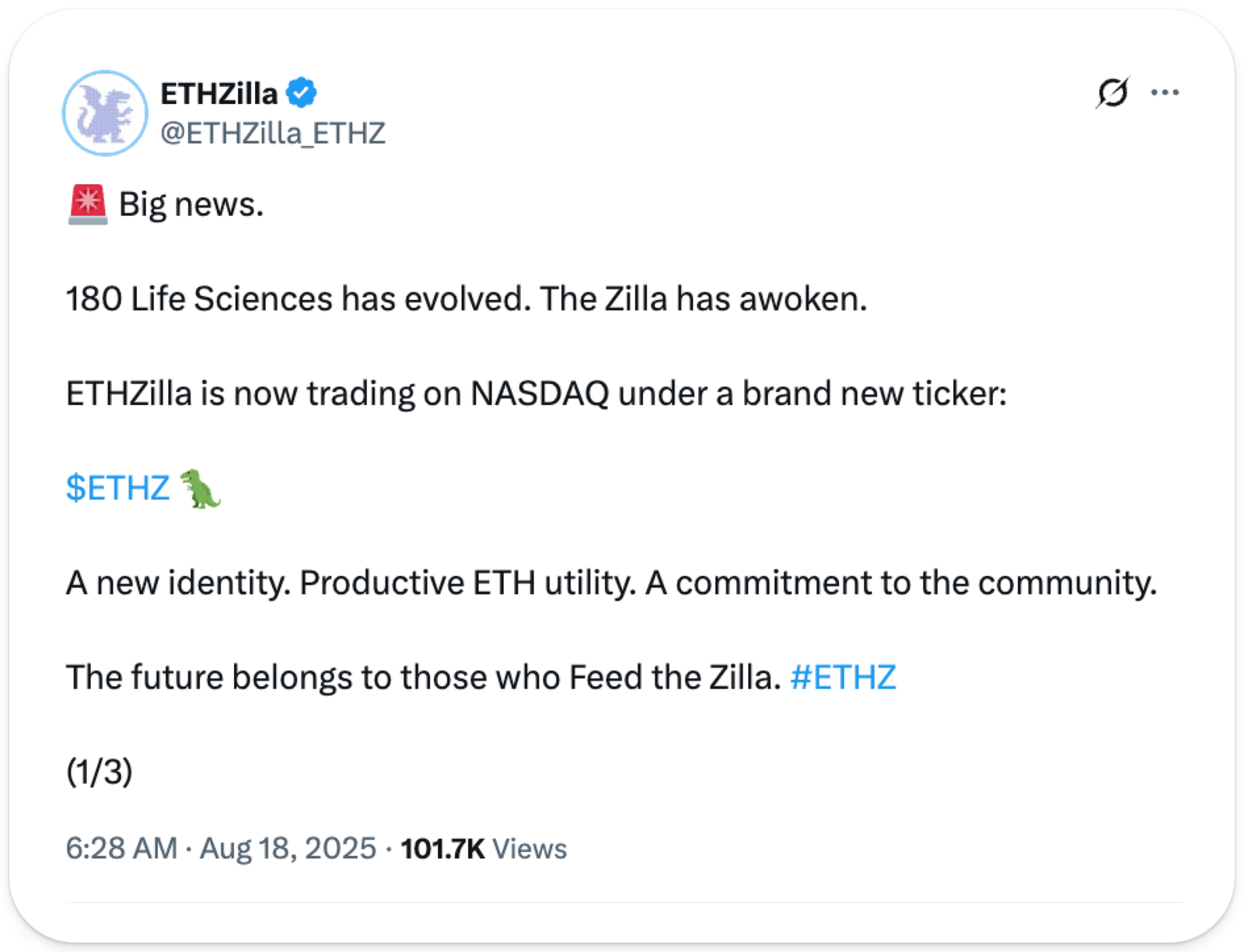Click the blue verified checkmark badge

(x=301, y=93)
